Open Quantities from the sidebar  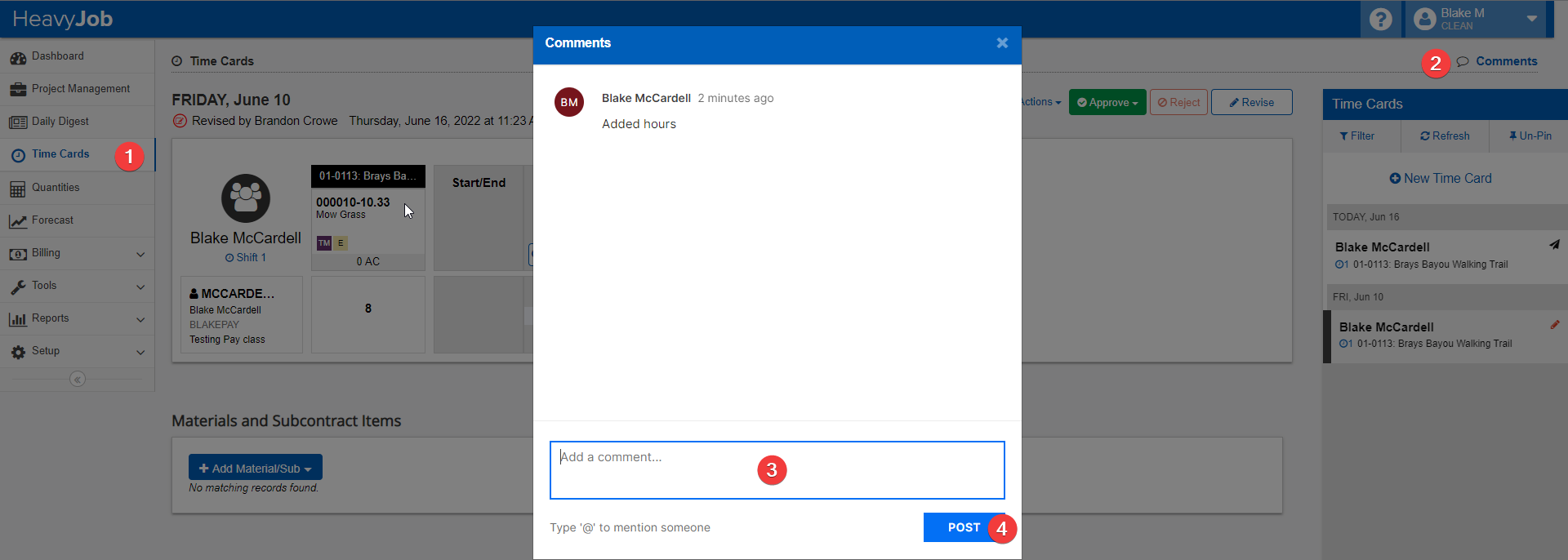pos(56,188)
